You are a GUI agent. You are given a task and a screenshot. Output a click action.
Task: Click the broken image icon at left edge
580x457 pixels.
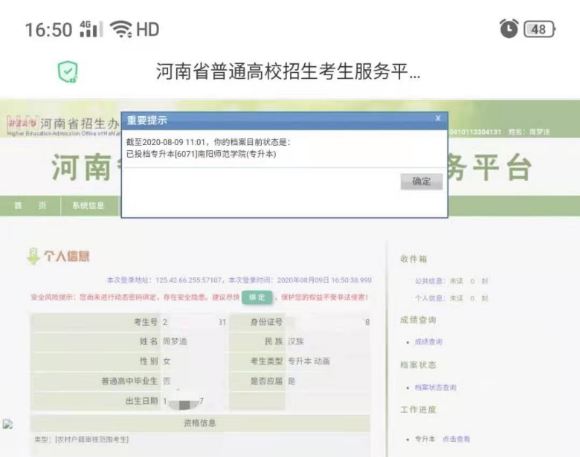8,424
